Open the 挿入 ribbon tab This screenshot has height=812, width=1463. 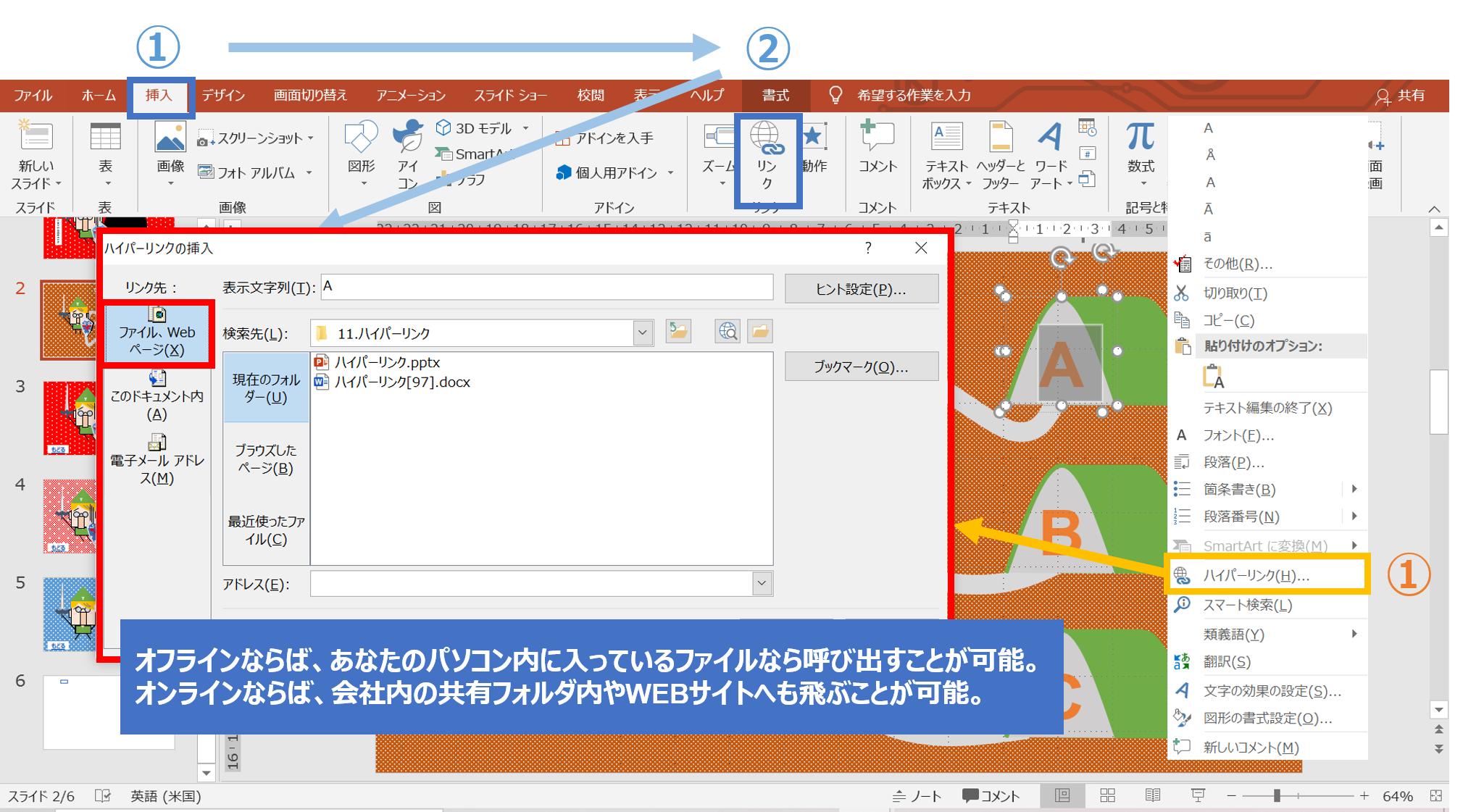click(x=159, y=96)
